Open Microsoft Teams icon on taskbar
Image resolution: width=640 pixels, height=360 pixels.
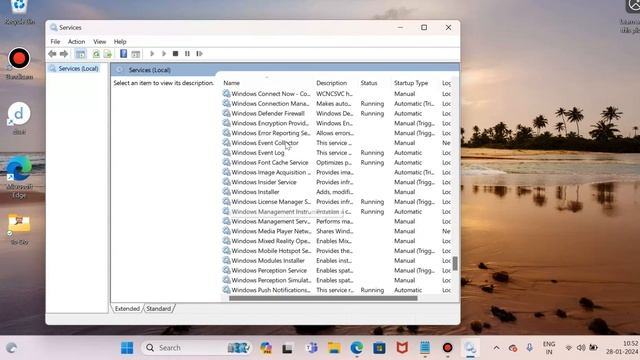[x=311, y=348]
